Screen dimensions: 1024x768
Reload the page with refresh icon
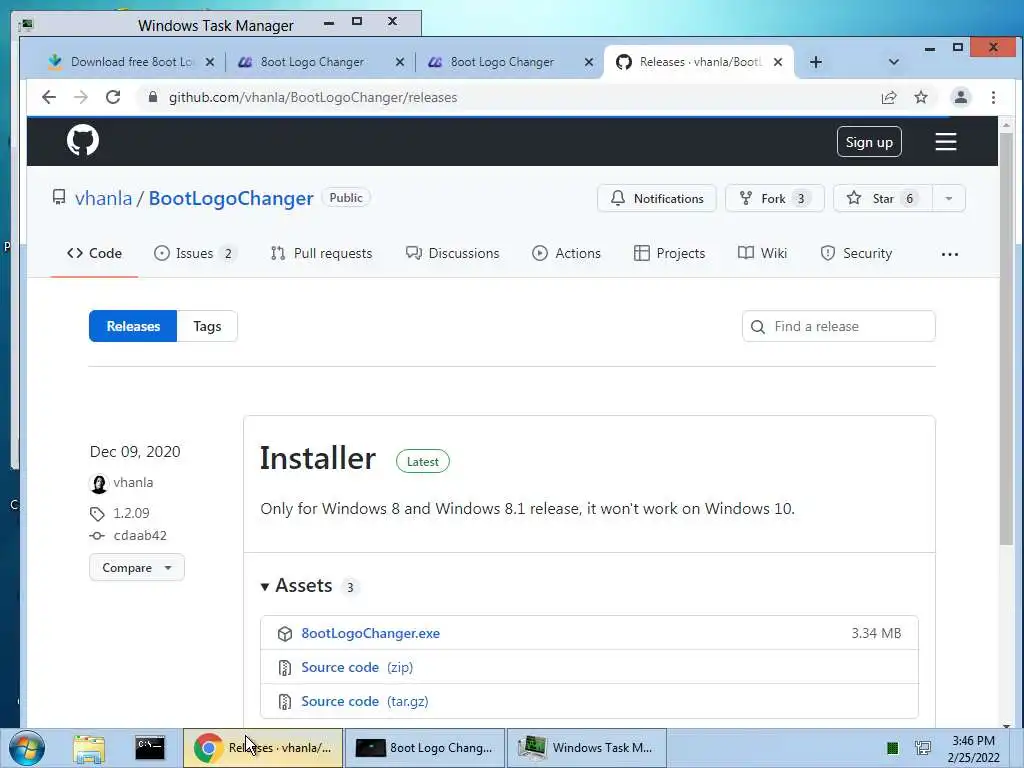click(113, 97)
